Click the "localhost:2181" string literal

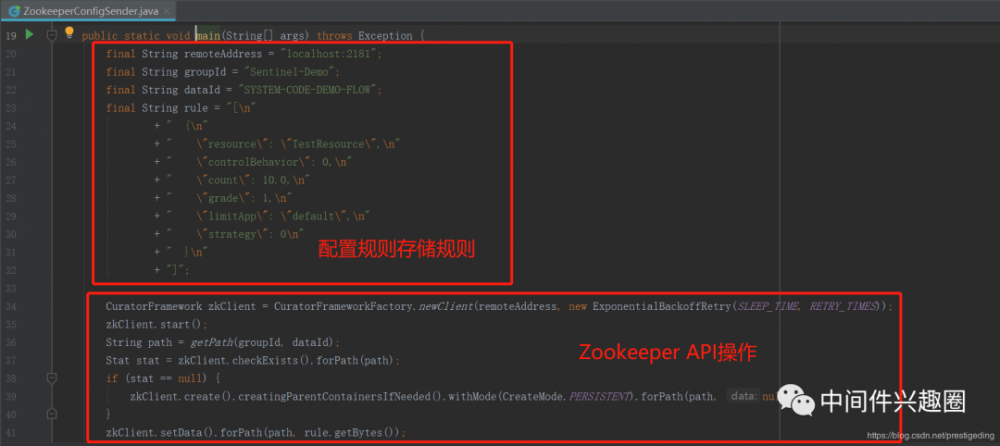[x=330, y=54]
